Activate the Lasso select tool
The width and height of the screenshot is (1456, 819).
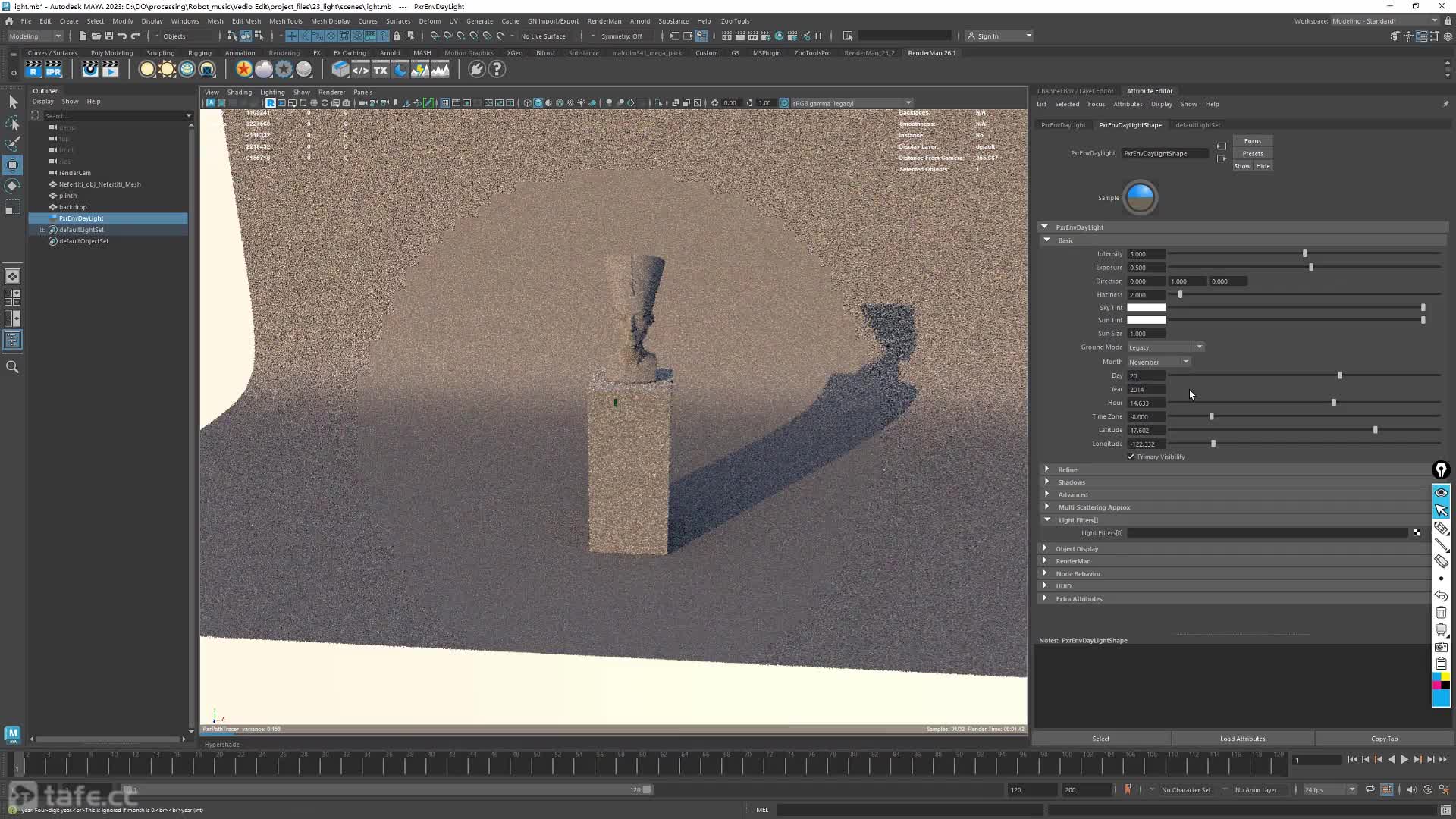point(13,123)
